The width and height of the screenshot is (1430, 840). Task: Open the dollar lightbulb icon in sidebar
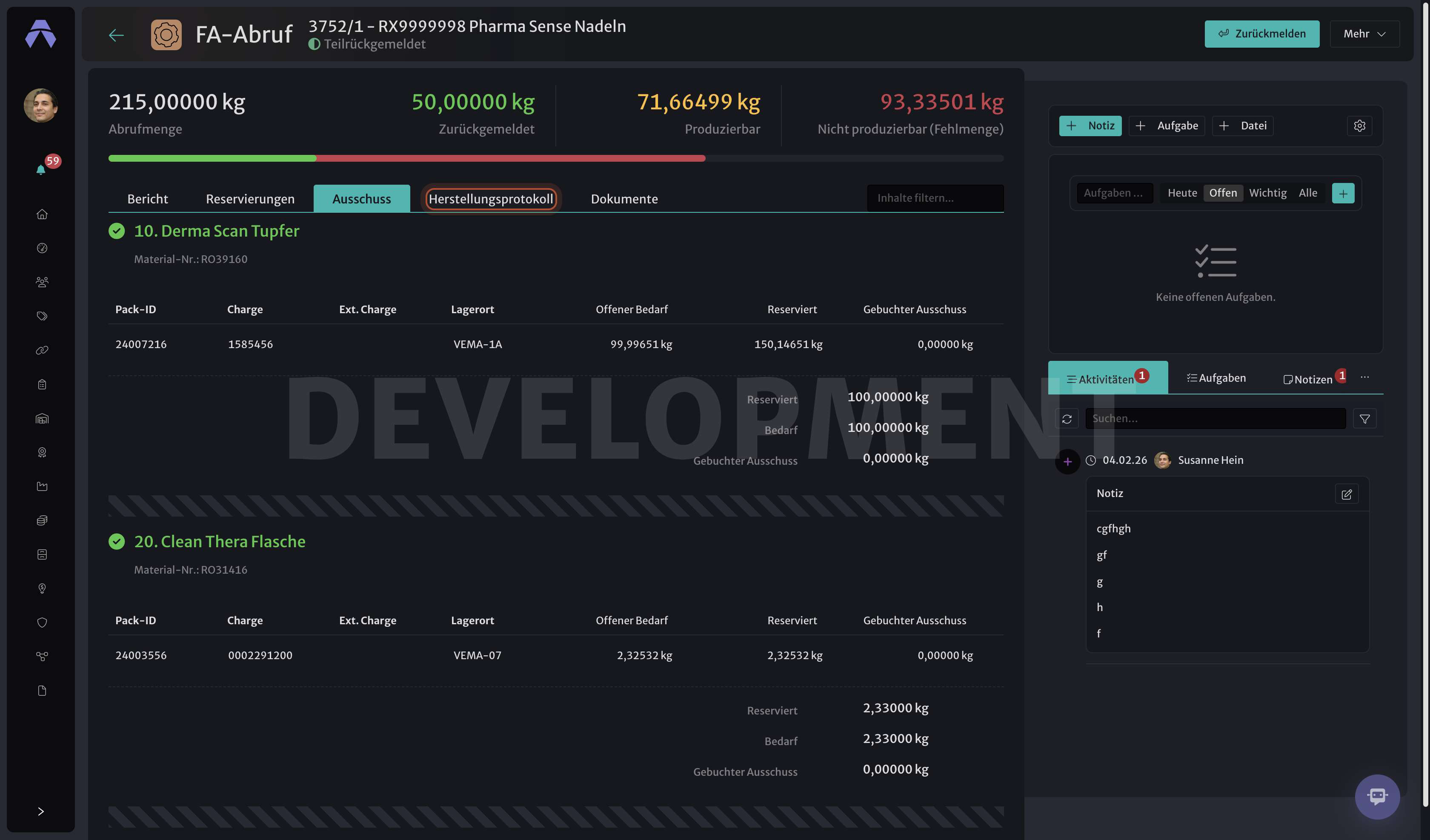(x=42, y=589)
